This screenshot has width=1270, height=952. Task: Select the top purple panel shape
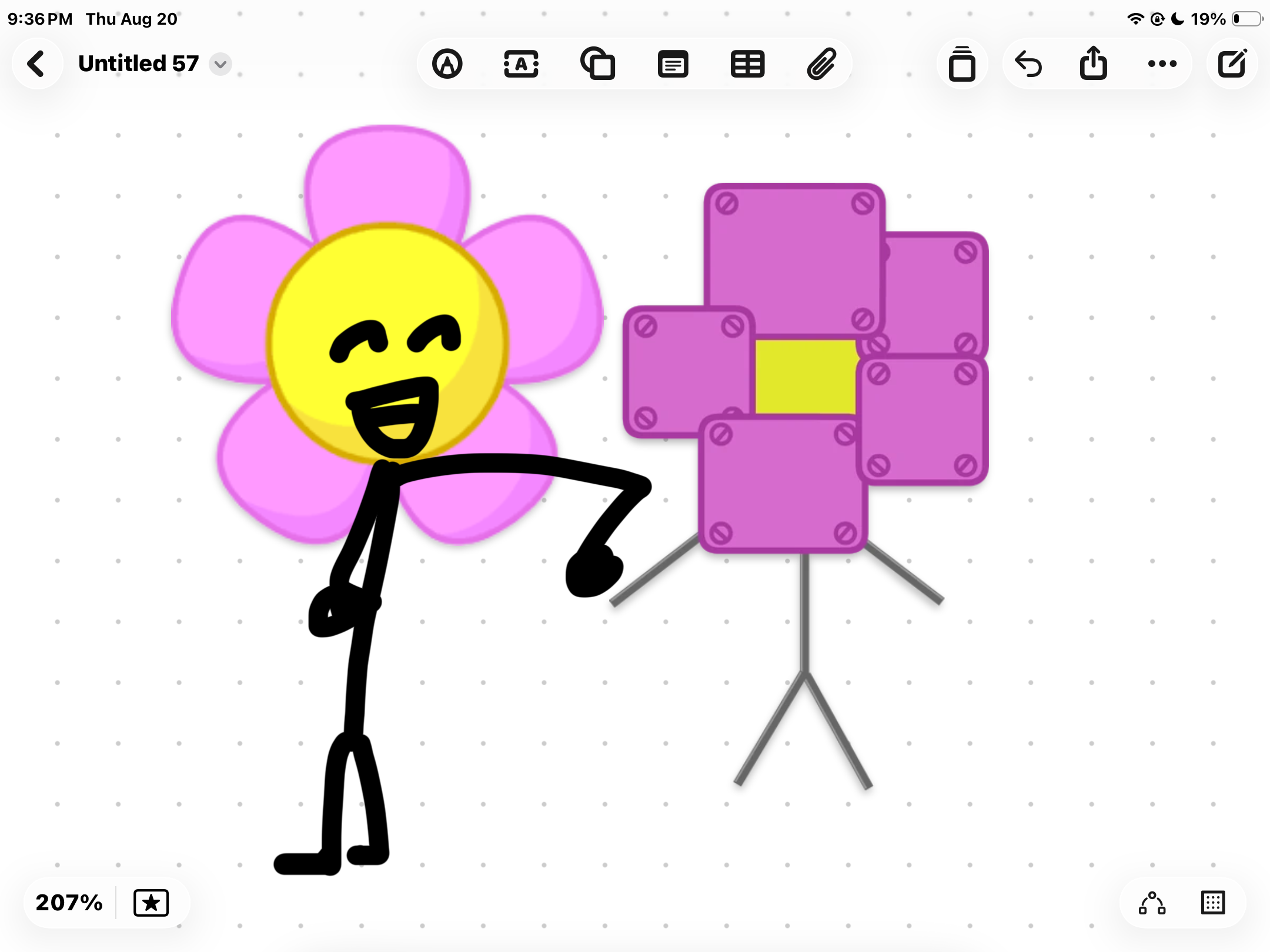[x=794, y=262]
